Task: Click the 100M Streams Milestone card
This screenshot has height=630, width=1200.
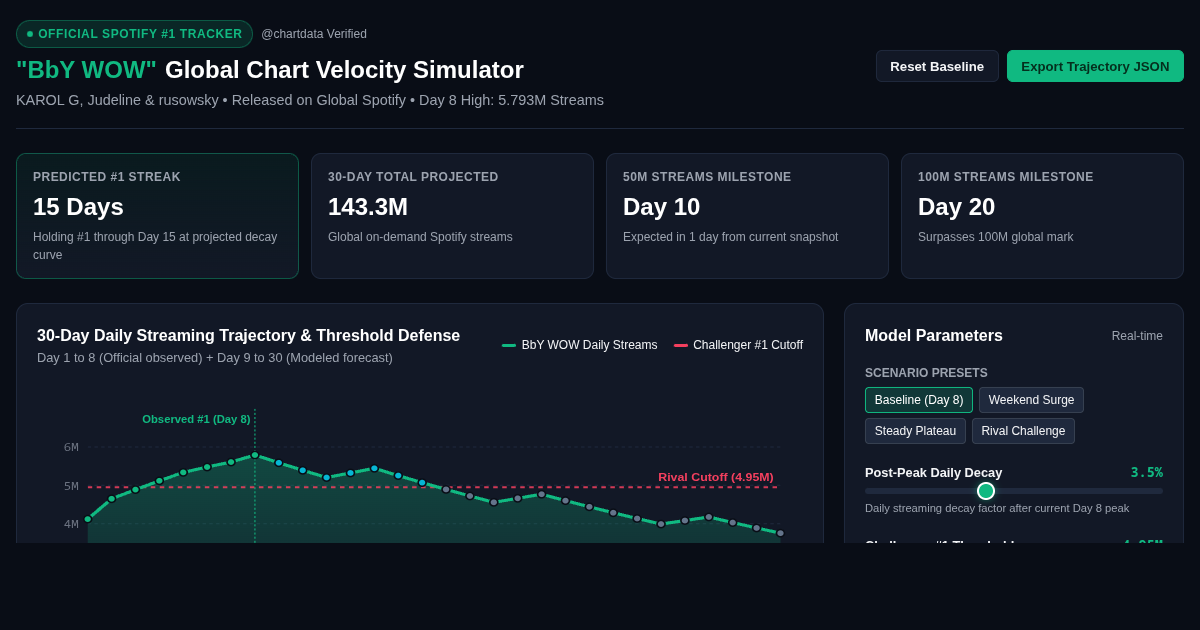Action: (1042, 216)
